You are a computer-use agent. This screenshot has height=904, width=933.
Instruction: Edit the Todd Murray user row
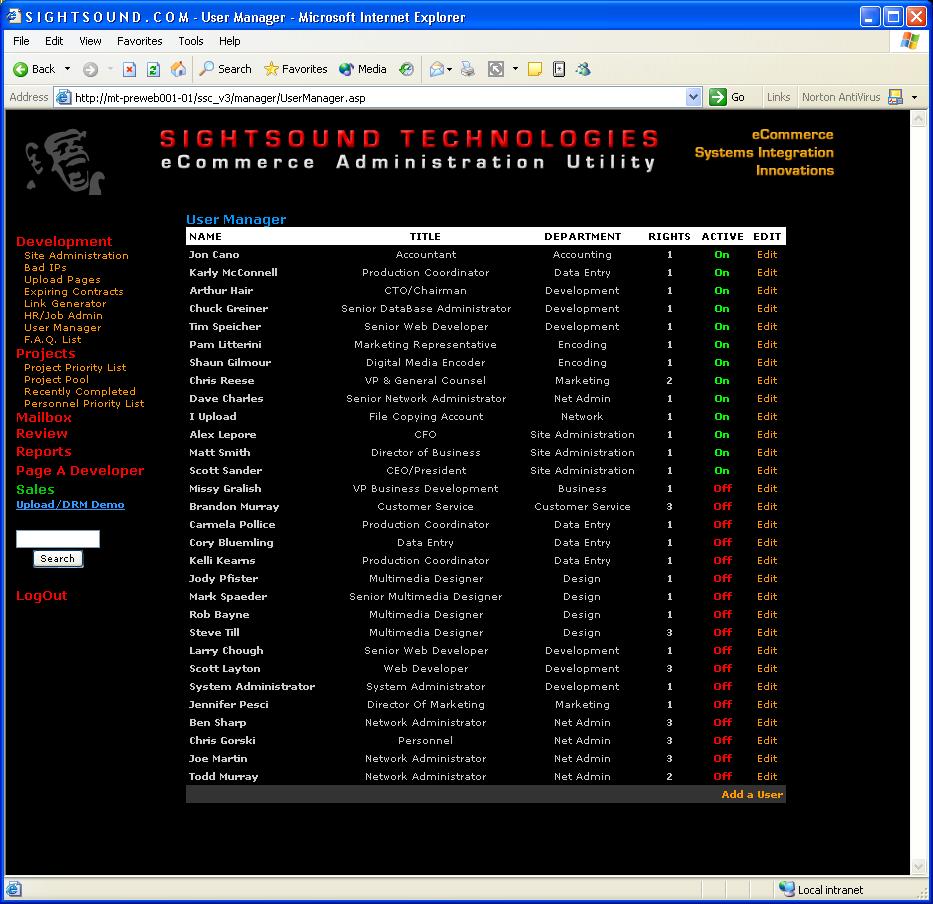tap(767, 776)
